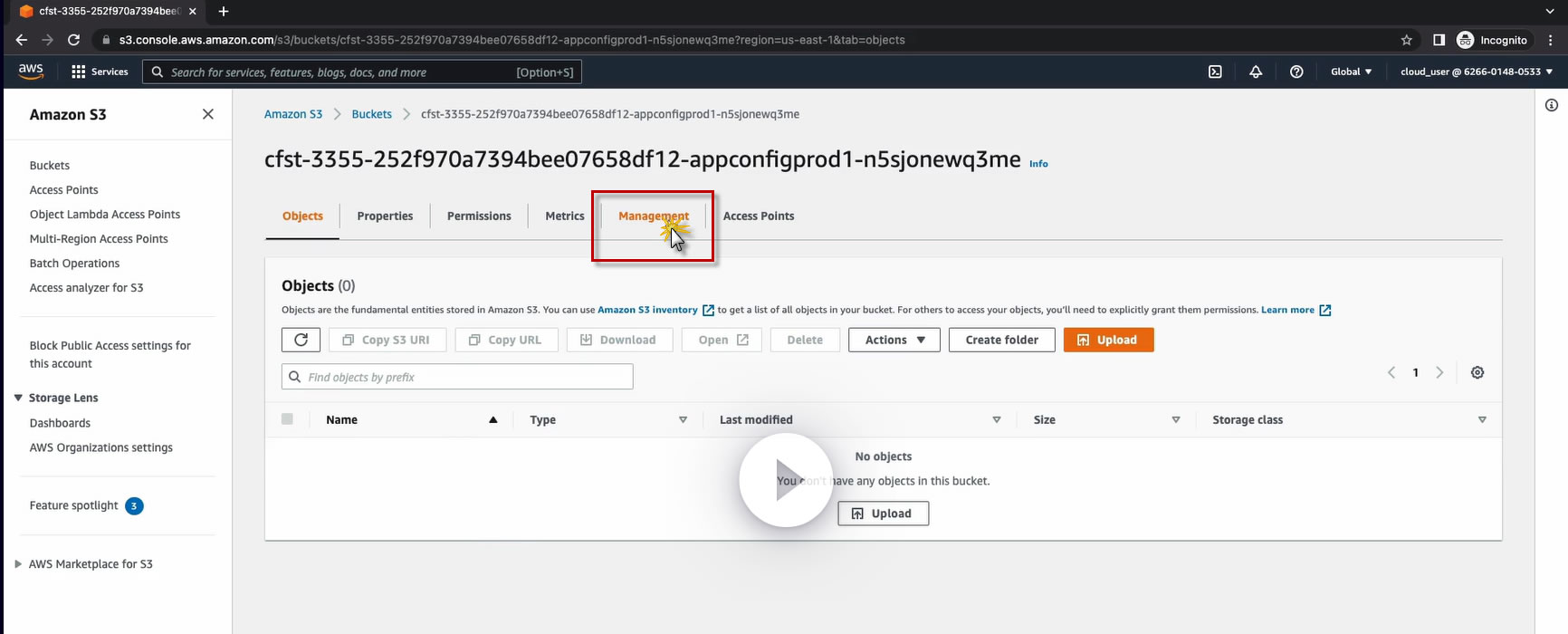Click the Info link beside bucket name
Image resolution: width=1568 pixels, height=634 pixels.
click(x=1038, y=164)
